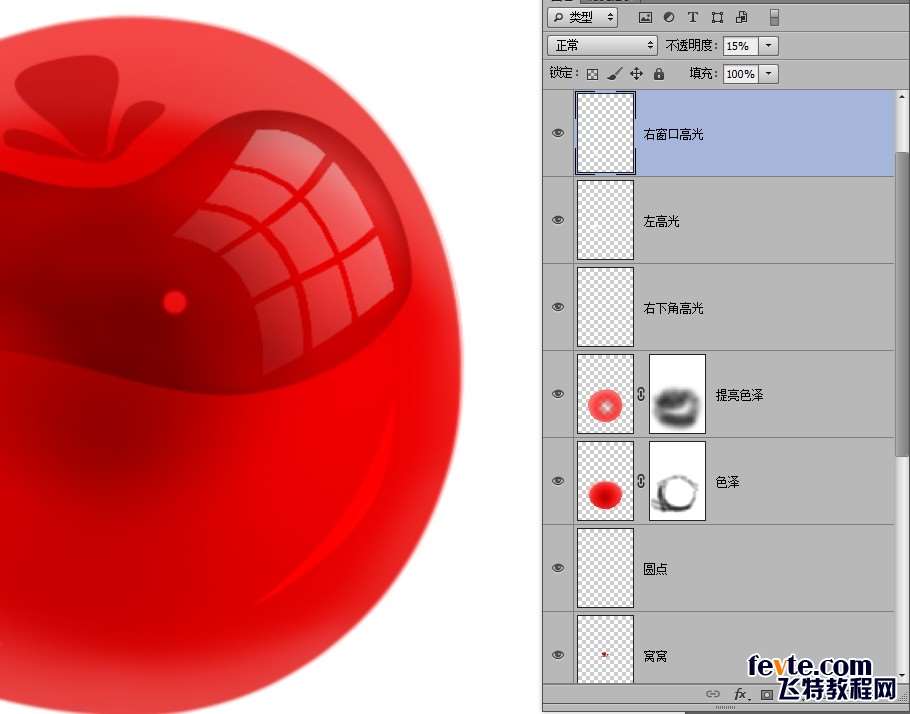Open the 类型 filter type dropdown
The image size is (910, 714).
click(x=582, y=17)
